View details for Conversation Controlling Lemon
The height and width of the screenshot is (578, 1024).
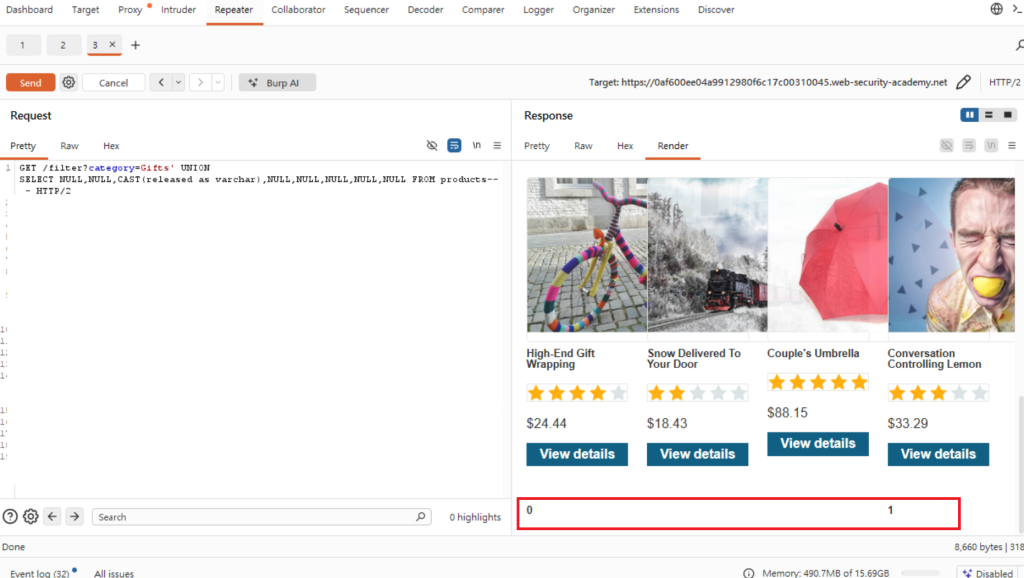point(938,454)
